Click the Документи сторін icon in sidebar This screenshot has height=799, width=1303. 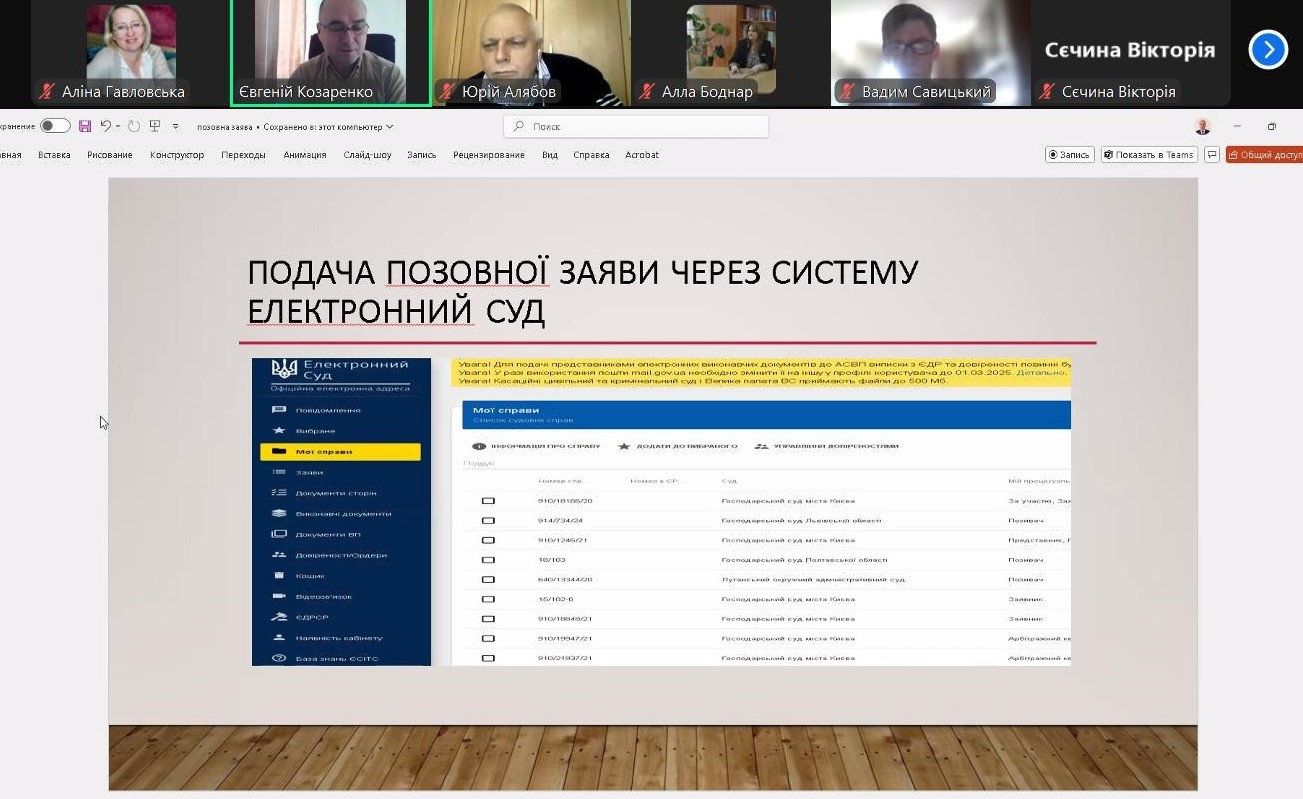(x=279, y=493)
